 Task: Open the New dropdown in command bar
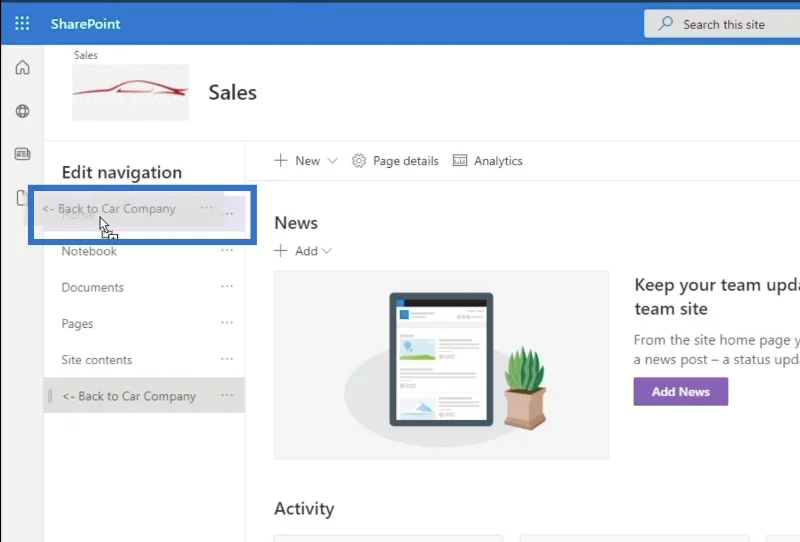tap(306, 161)
